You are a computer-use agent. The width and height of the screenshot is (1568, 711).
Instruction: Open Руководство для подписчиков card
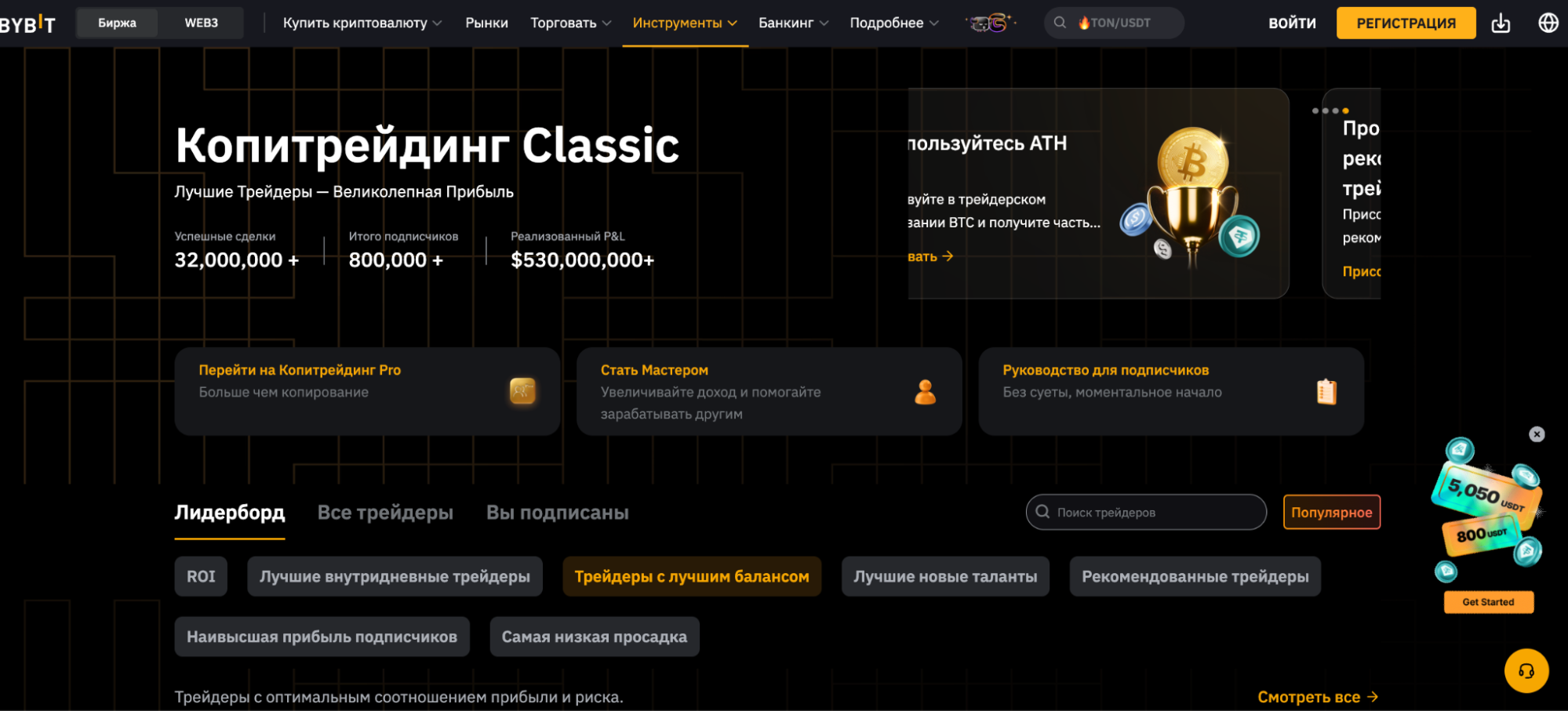(x=1171, y=391)
